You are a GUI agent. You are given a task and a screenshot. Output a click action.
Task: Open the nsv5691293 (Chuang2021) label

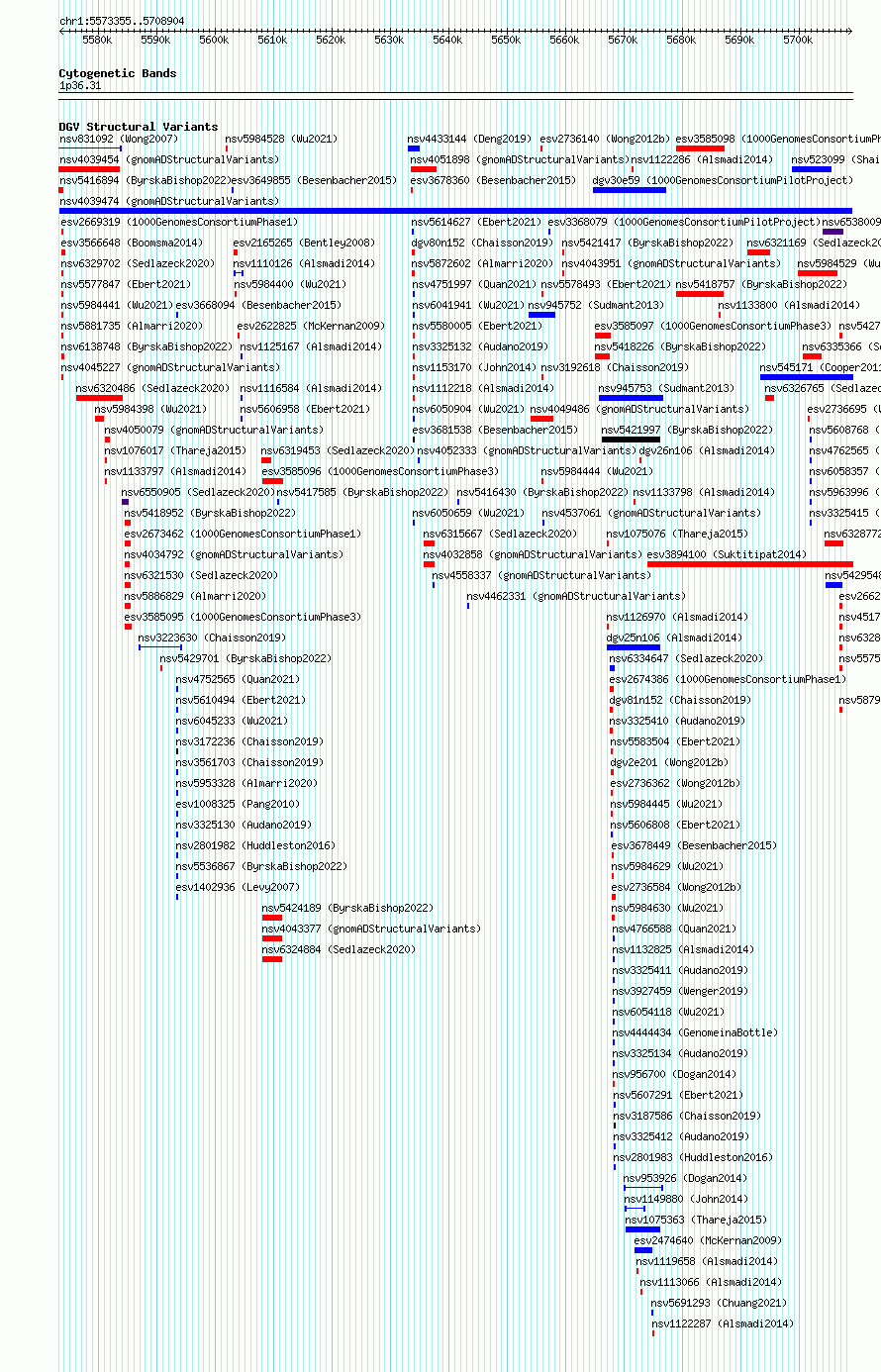point(719,1304)
